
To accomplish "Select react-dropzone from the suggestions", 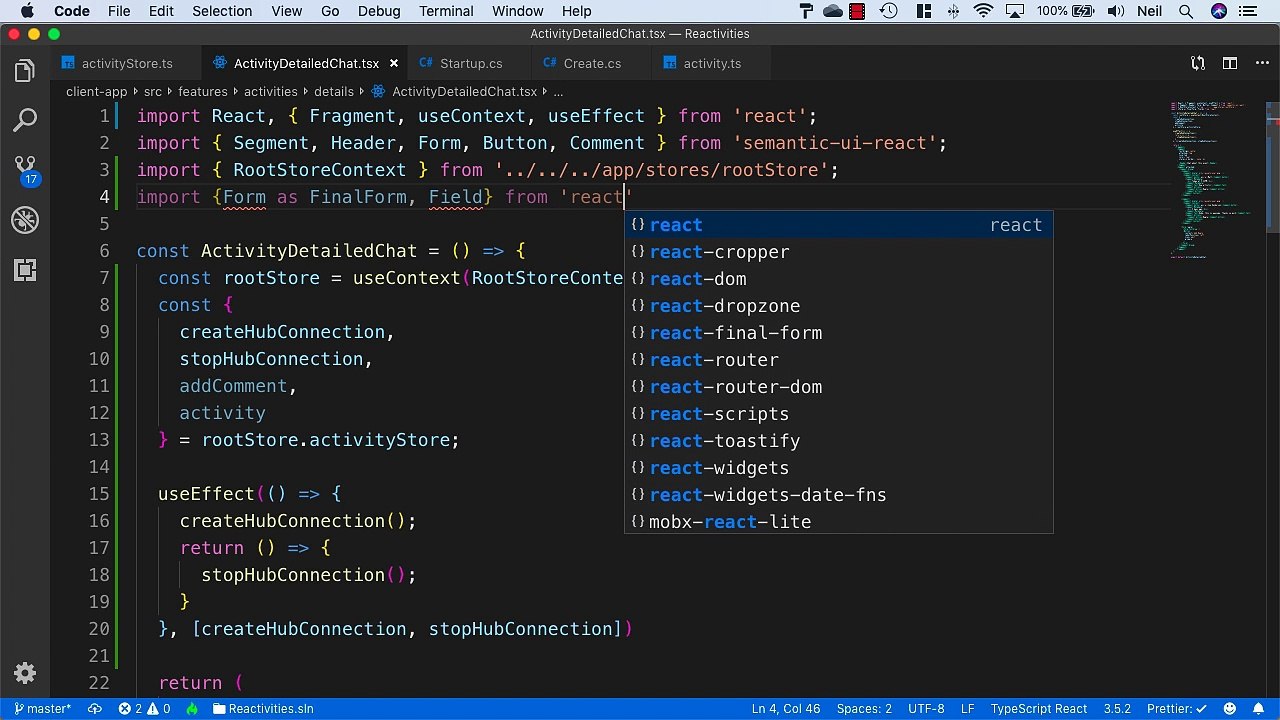I will point(838,306).
